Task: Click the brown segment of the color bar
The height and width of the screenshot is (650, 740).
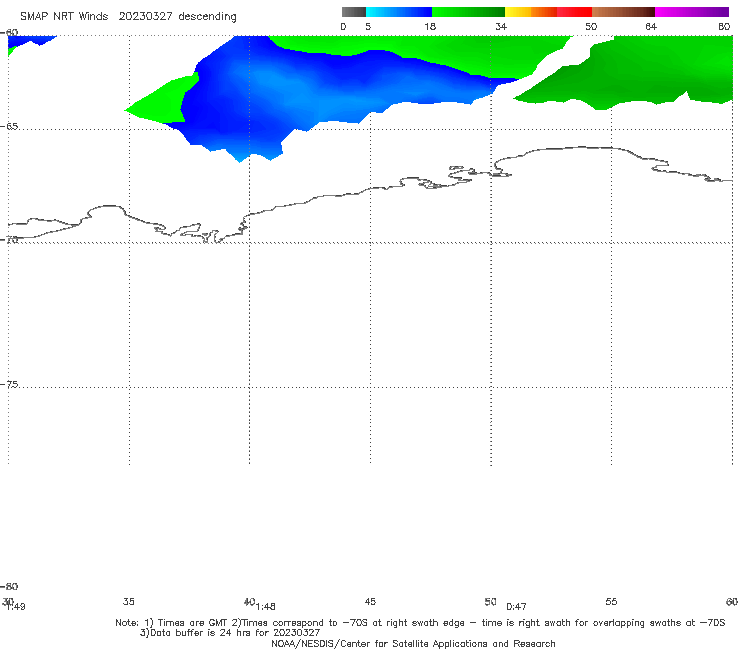Action: 623,12
